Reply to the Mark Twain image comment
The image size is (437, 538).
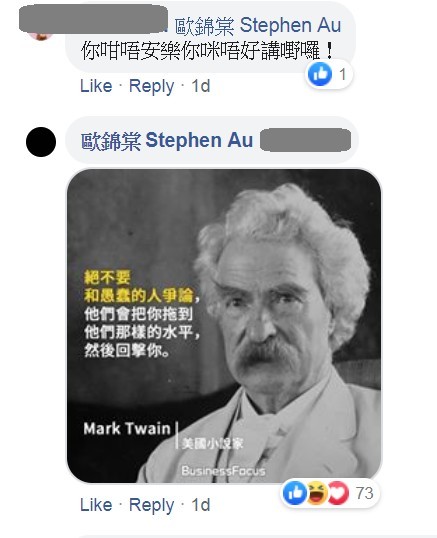(151, 505)
